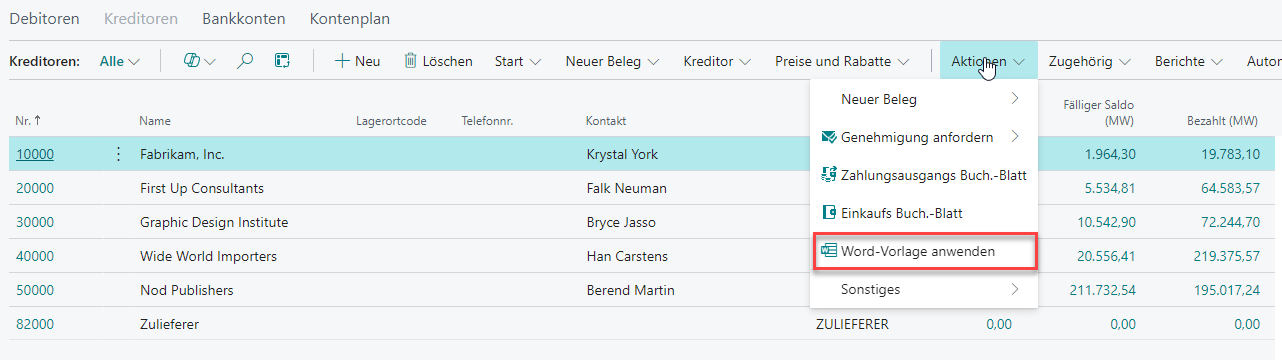The image size is (1282, 360).
Task: Expand the Neuer Beleg submenu in Aktionen
Action: (923, 99)
